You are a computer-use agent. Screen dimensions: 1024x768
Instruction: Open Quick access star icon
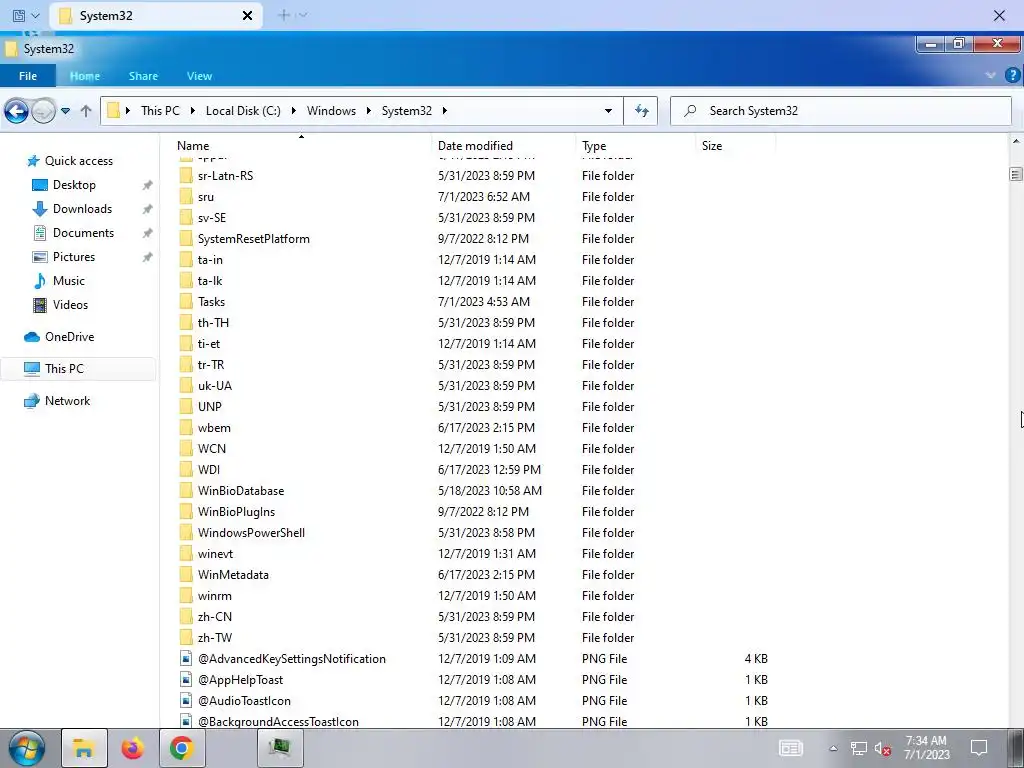pyautogui.click(x=33, y=161)
